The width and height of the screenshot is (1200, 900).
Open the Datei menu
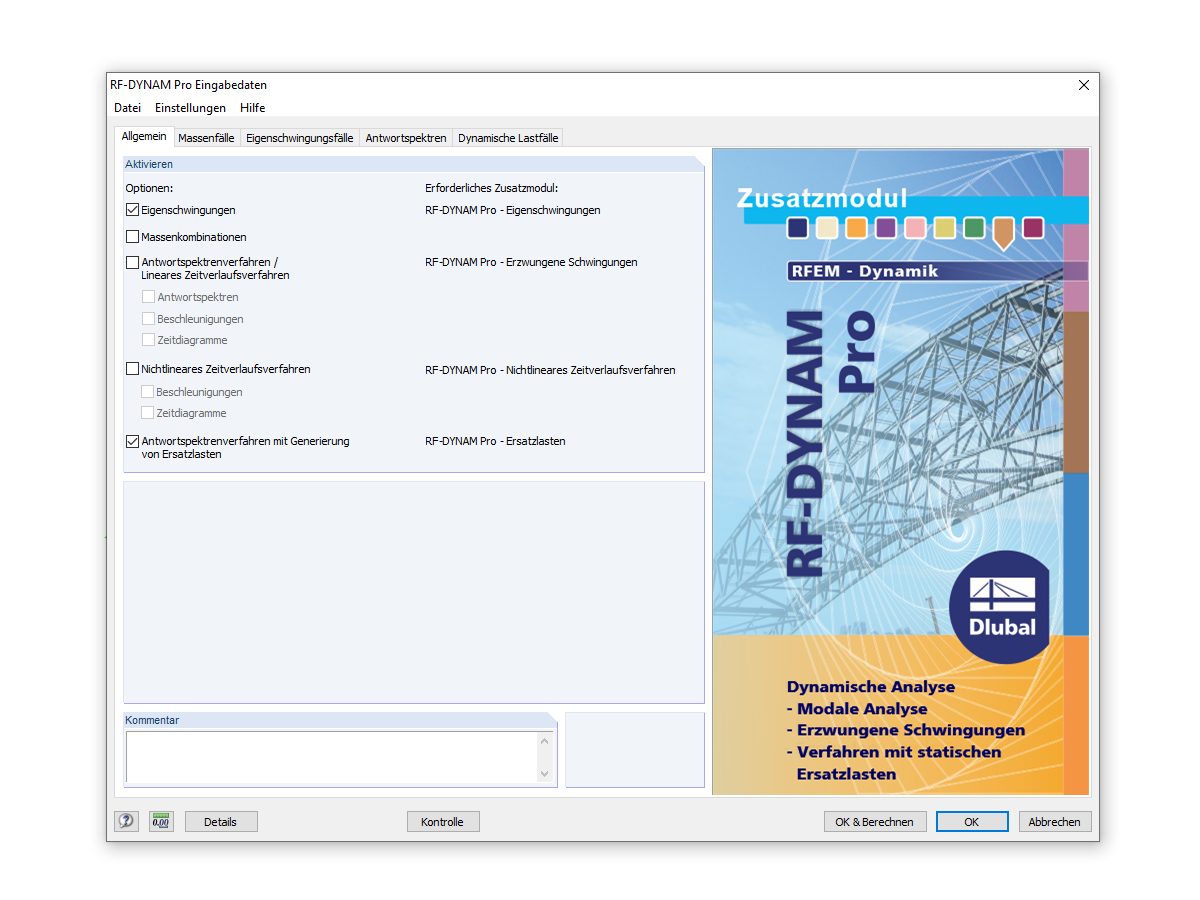click(x=127, y=108)
